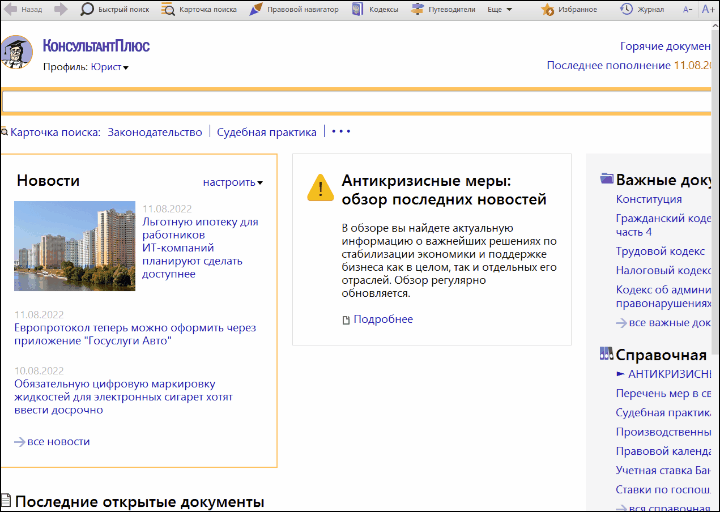
Task: Click Последнее пополнение date link
Action: click(629, 65)
